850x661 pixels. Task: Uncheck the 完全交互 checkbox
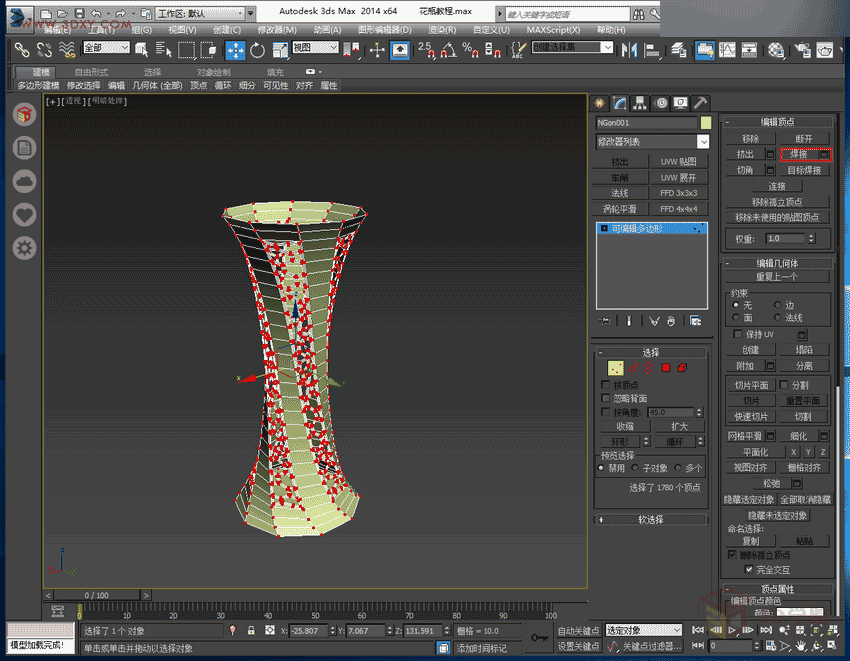[x=750, y=569]
